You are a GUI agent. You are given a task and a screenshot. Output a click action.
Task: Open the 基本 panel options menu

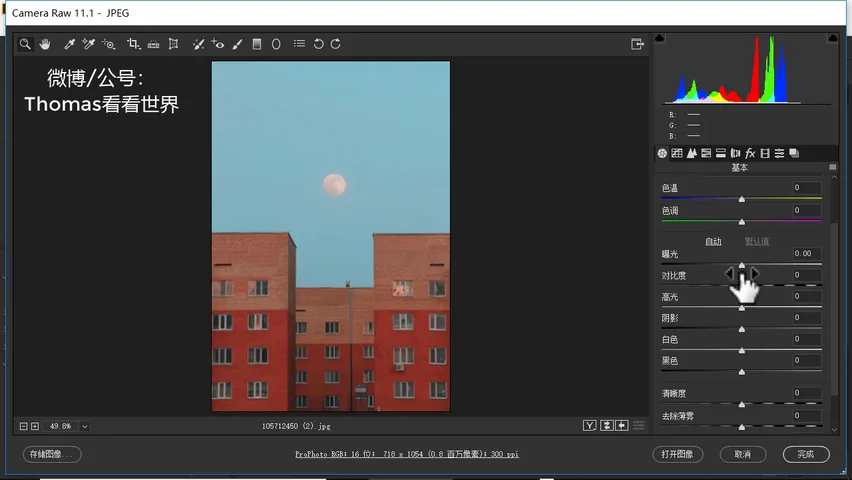832,167
